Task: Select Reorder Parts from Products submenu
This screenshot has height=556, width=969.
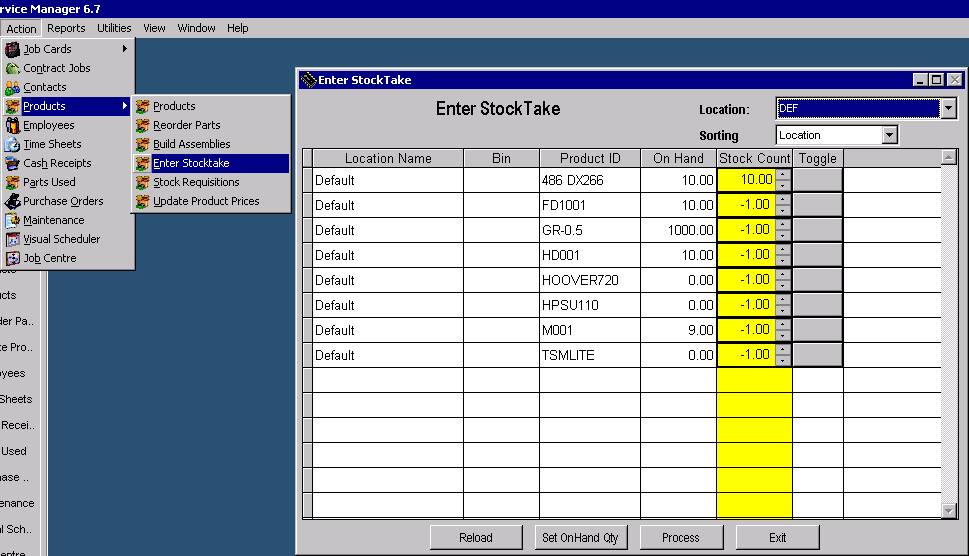Action: (186, 125)
